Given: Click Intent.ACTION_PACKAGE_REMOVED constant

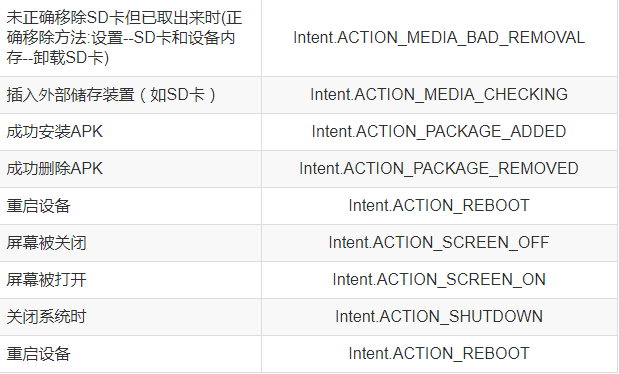Looking at the screenshot, I should [x=439, y=169].
